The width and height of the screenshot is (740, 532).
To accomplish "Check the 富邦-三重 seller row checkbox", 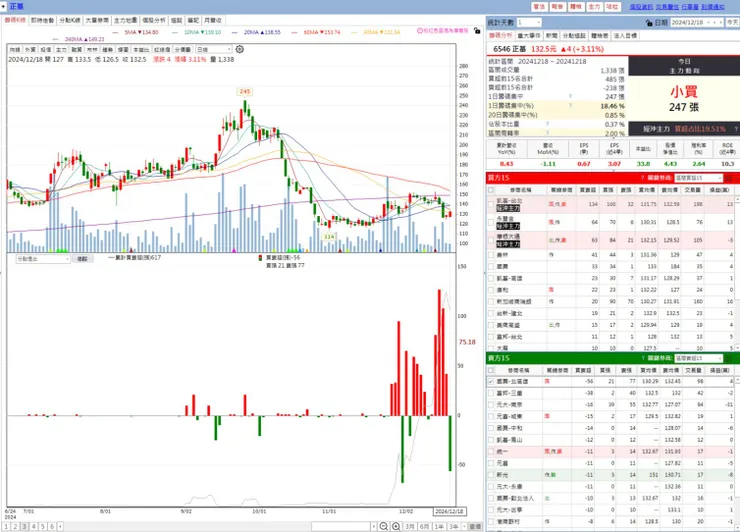I will pyautogui.click(x=491, y=393).
